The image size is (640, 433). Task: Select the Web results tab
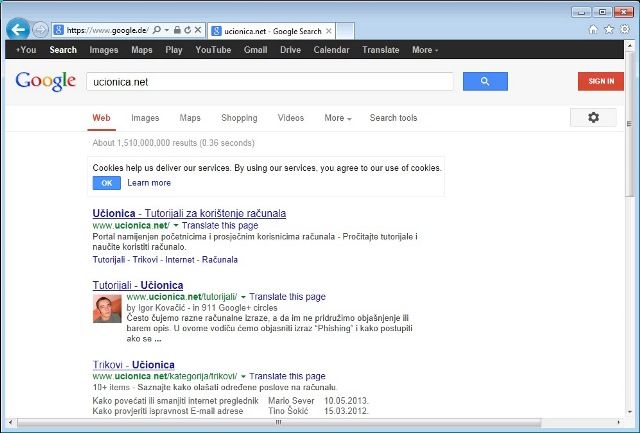[101, 118]
